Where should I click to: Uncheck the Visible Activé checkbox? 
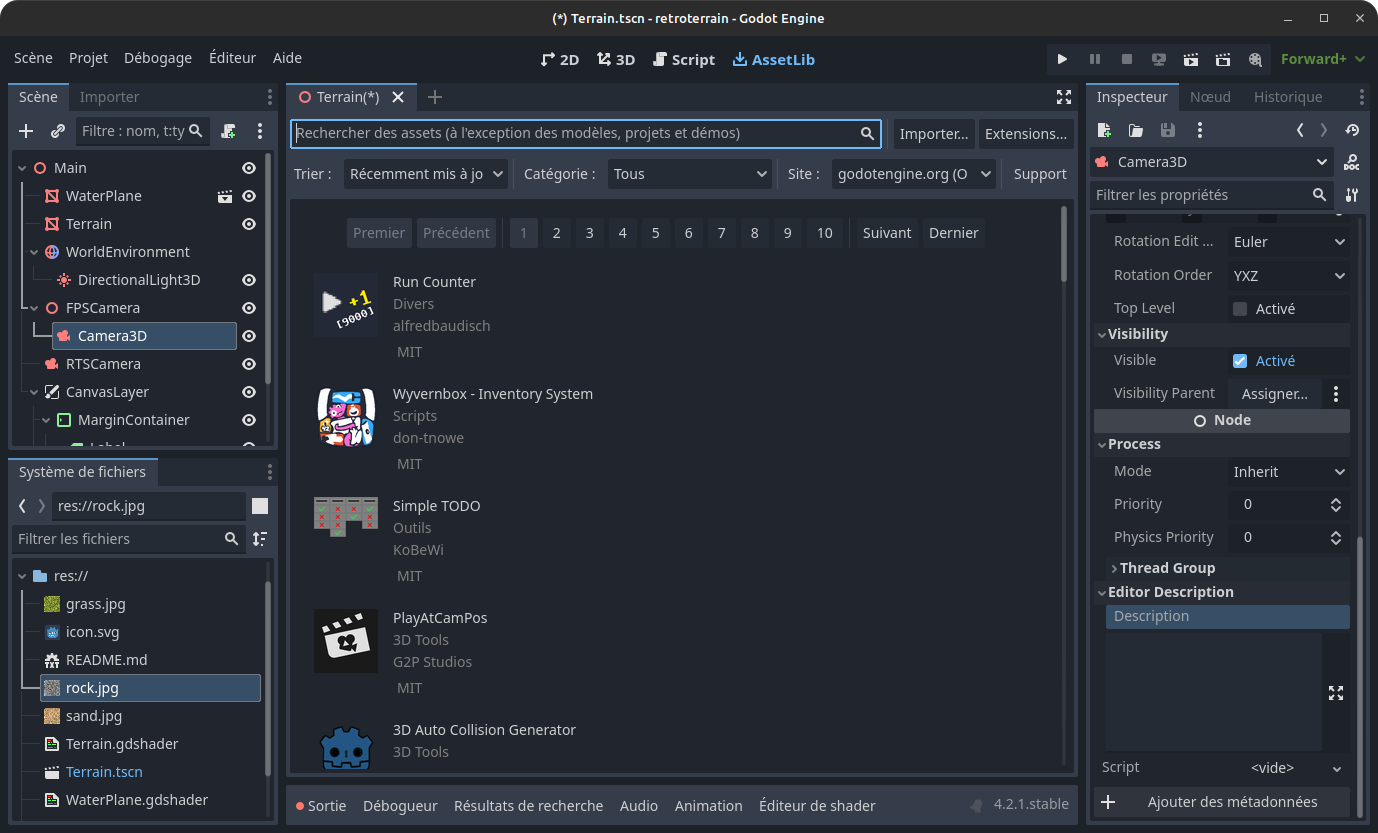(1240, 361)
